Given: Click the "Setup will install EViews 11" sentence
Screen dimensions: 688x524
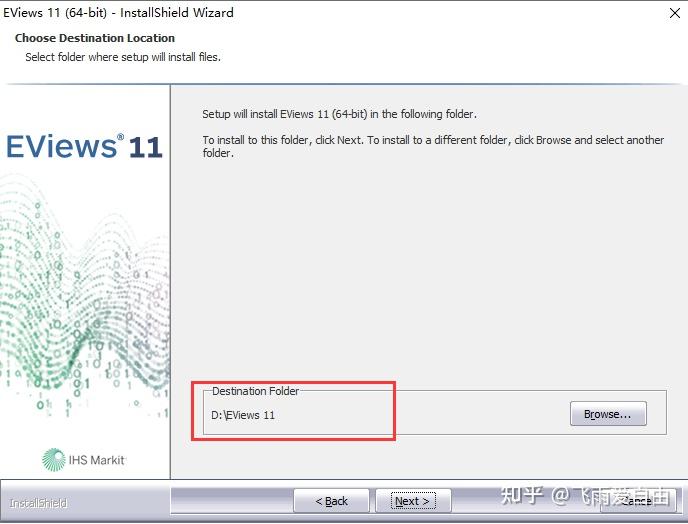Looking at the screenshot, I should coord(339,114).
